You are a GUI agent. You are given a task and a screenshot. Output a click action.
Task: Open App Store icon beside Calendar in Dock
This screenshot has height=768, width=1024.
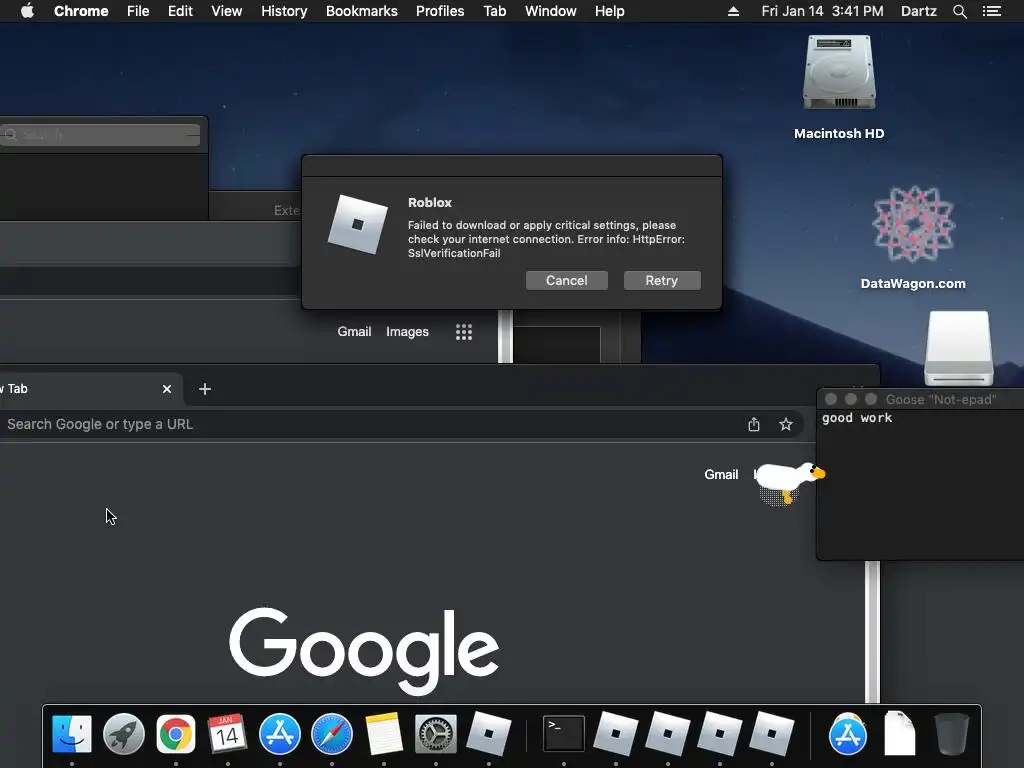[x=280, y=734]
